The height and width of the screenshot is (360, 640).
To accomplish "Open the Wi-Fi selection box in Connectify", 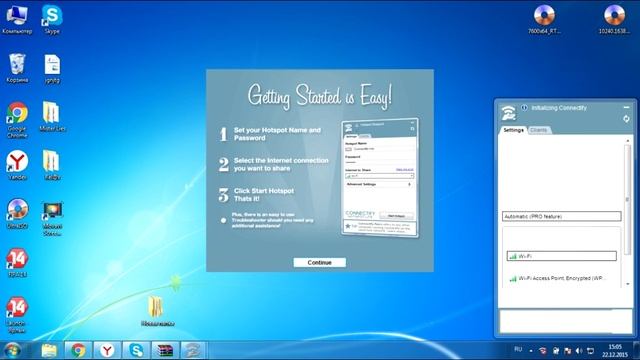I will [x=562, y=256].
